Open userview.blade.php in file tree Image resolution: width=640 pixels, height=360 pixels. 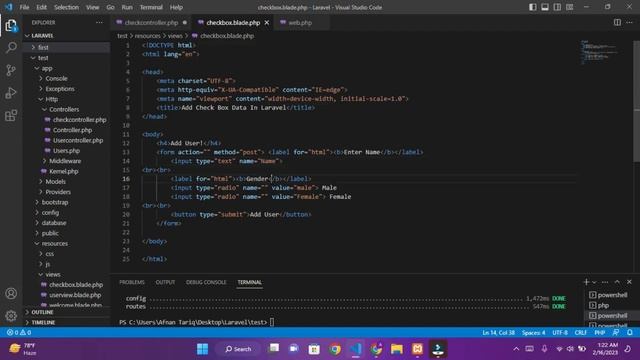pos(75,295)
